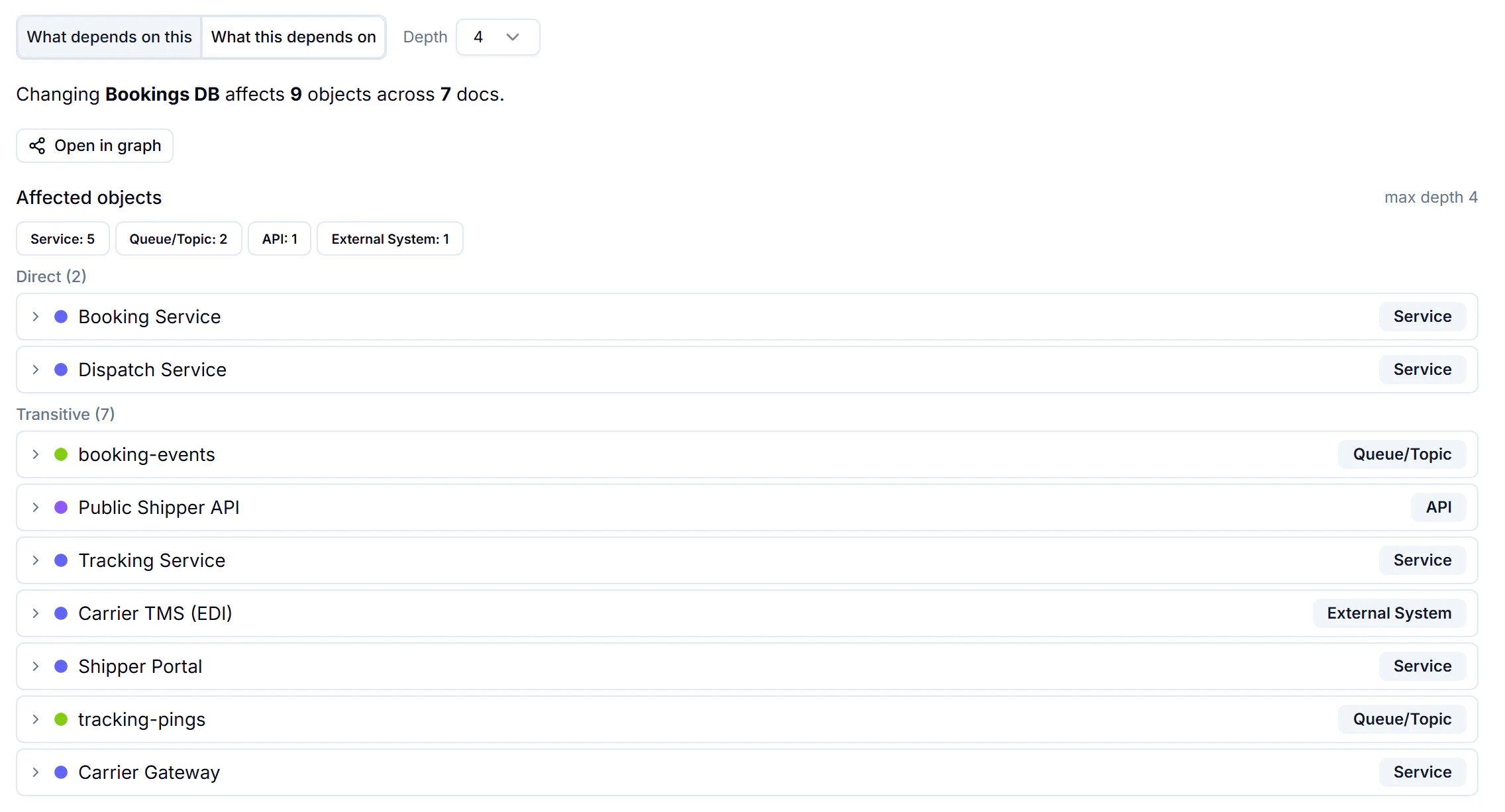
Task: Click the graph share icon
Action: point(37,146)
